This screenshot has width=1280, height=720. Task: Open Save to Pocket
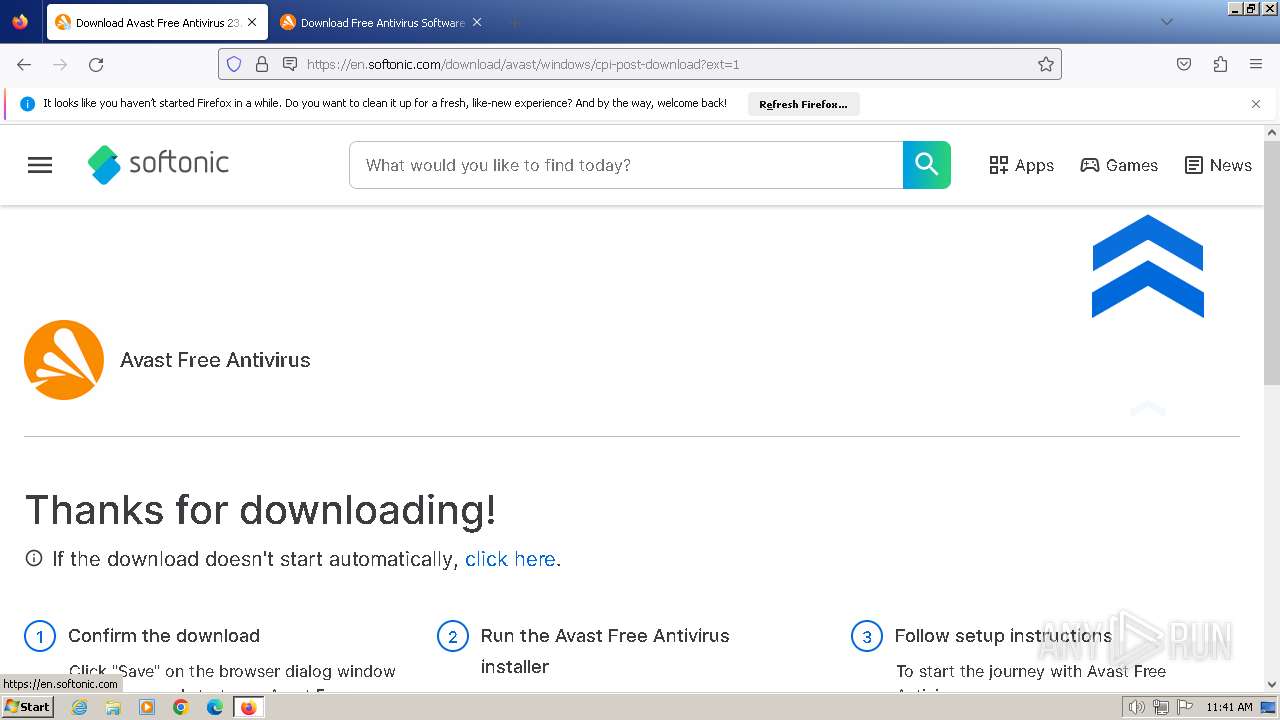point(1184,64)
